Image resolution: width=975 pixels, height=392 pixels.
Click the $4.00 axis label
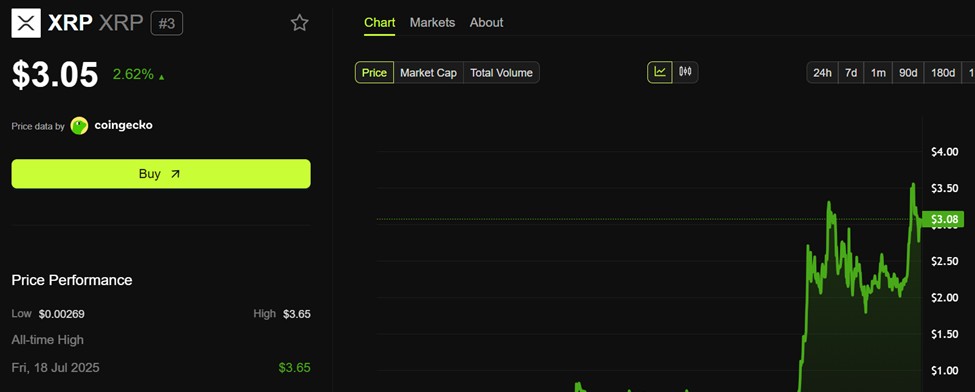coord(944,152)
